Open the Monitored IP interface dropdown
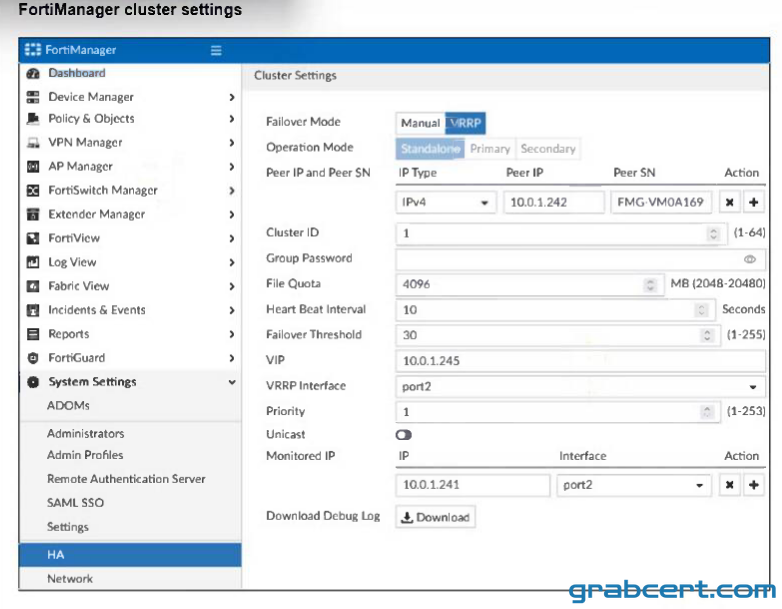 (634, 485)
